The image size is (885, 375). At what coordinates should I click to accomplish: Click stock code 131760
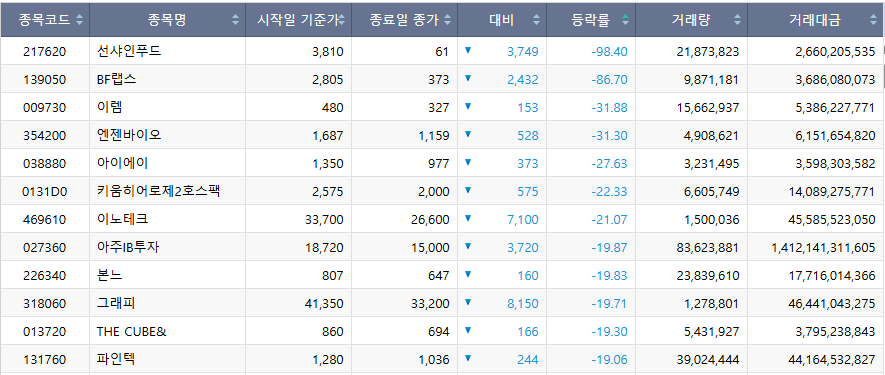tap(45, 360)
